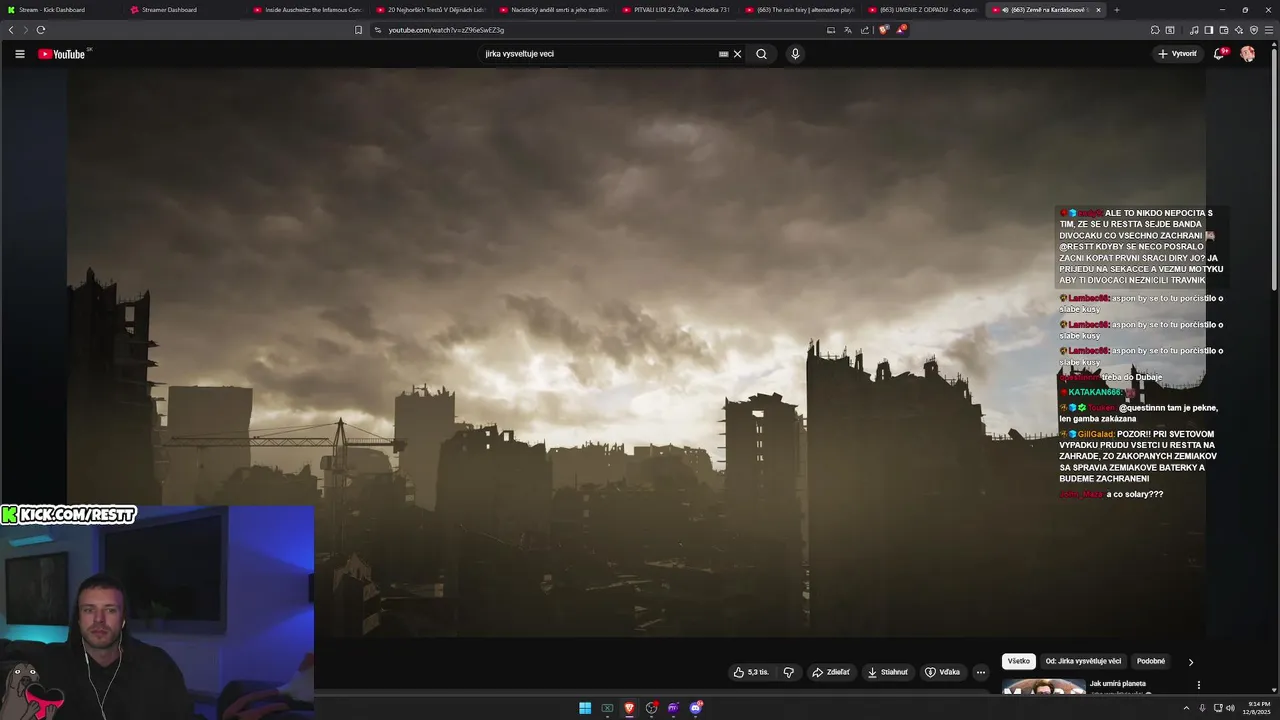1280x720 pixels.
Task: Share the video using Zdieľať
Action: pyautogui.click(x=831, y=672)
